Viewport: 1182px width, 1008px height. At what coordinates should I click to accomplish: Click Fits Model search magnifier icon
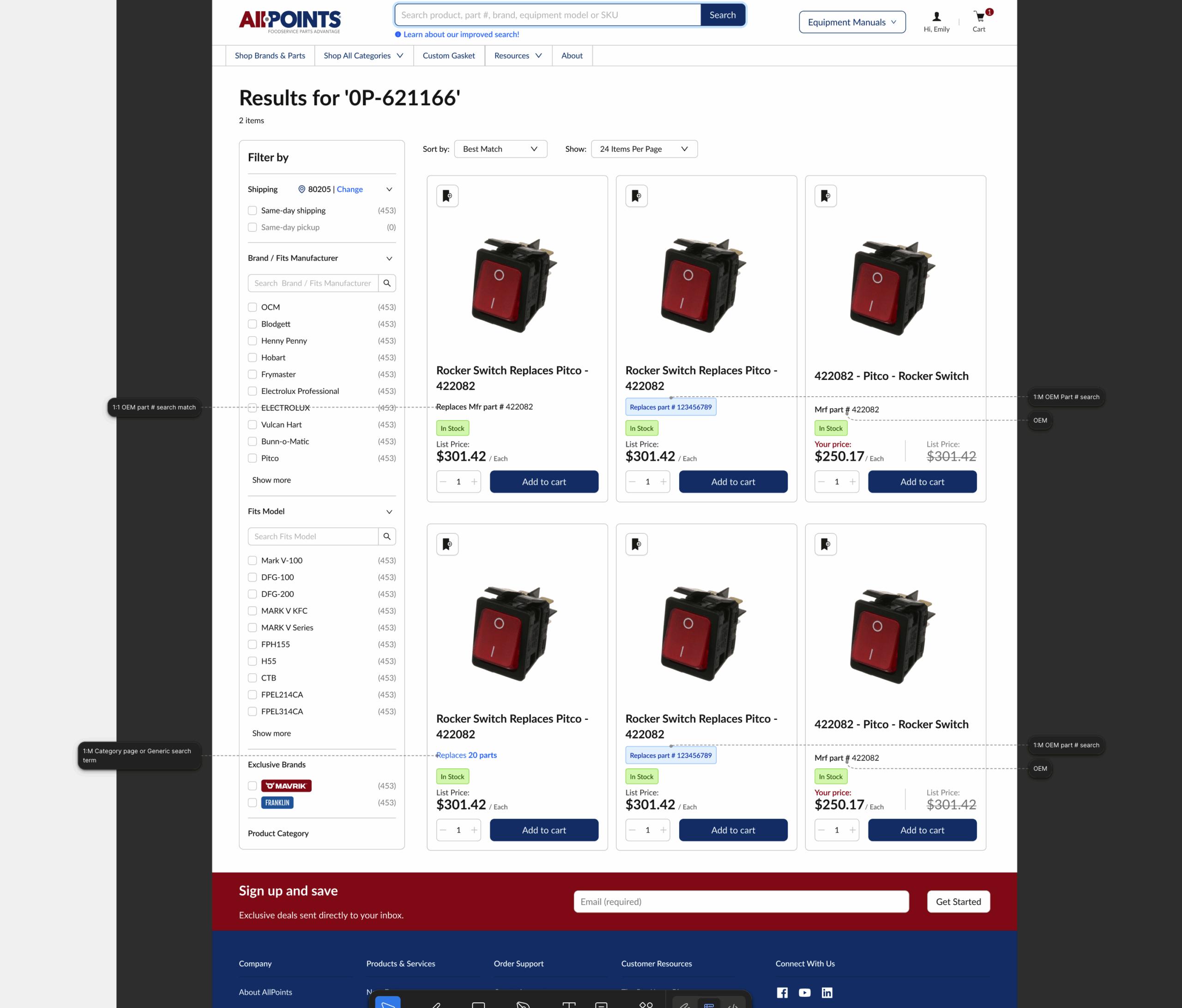click(387, 536)
